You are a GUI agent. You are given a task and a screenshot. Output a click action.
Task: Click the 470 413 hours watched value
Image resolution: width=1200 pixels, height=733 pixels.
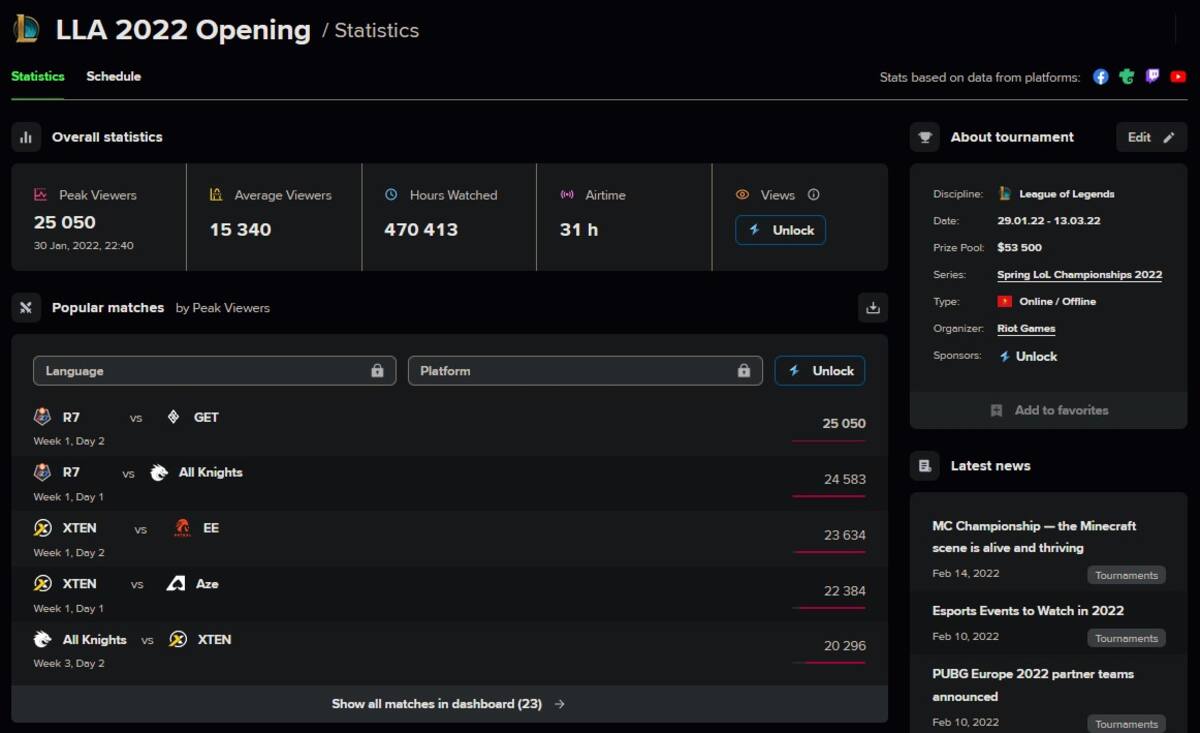421,230
